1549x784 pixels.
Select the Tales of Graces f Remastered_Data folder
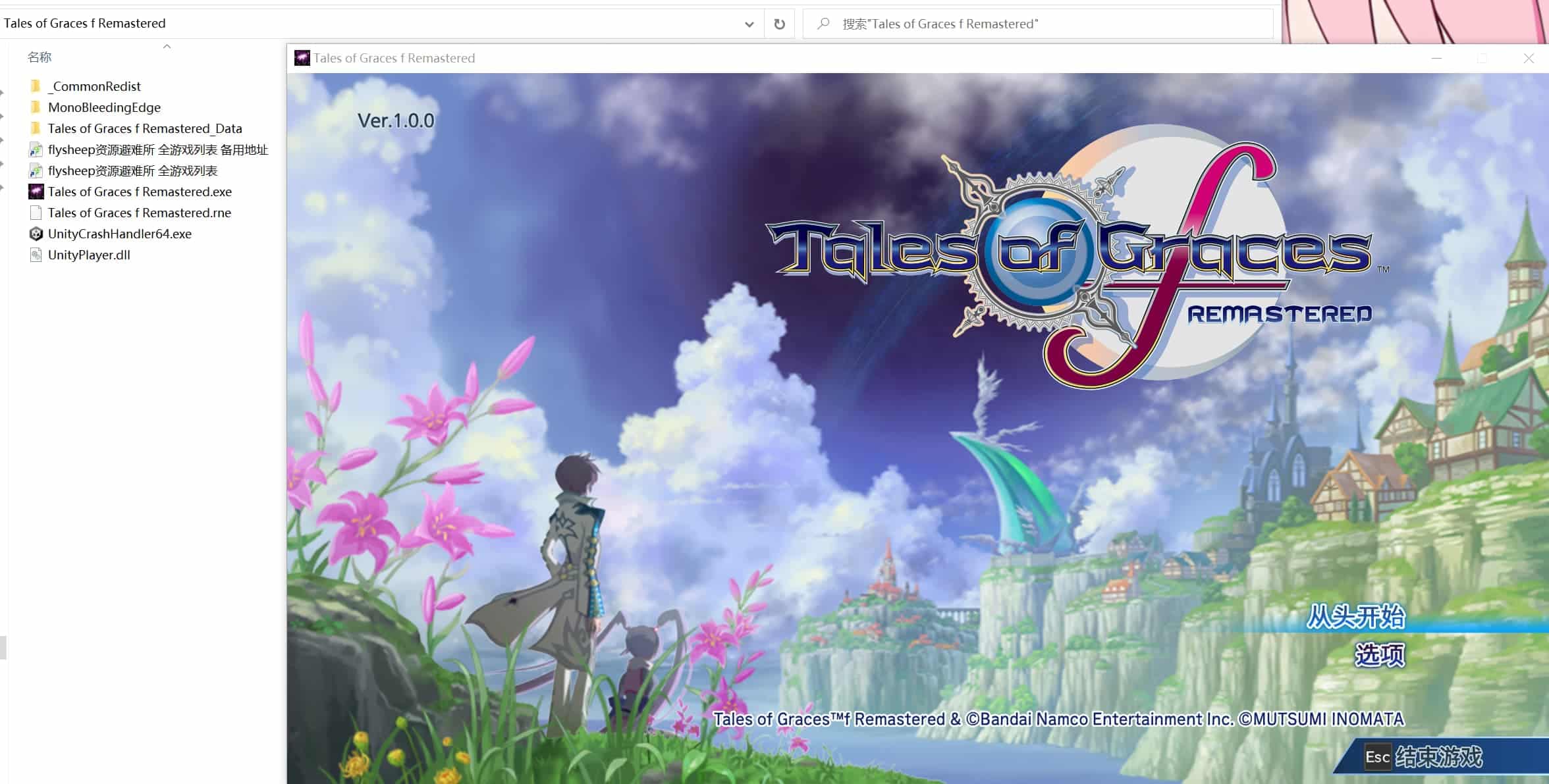(144, 128)
